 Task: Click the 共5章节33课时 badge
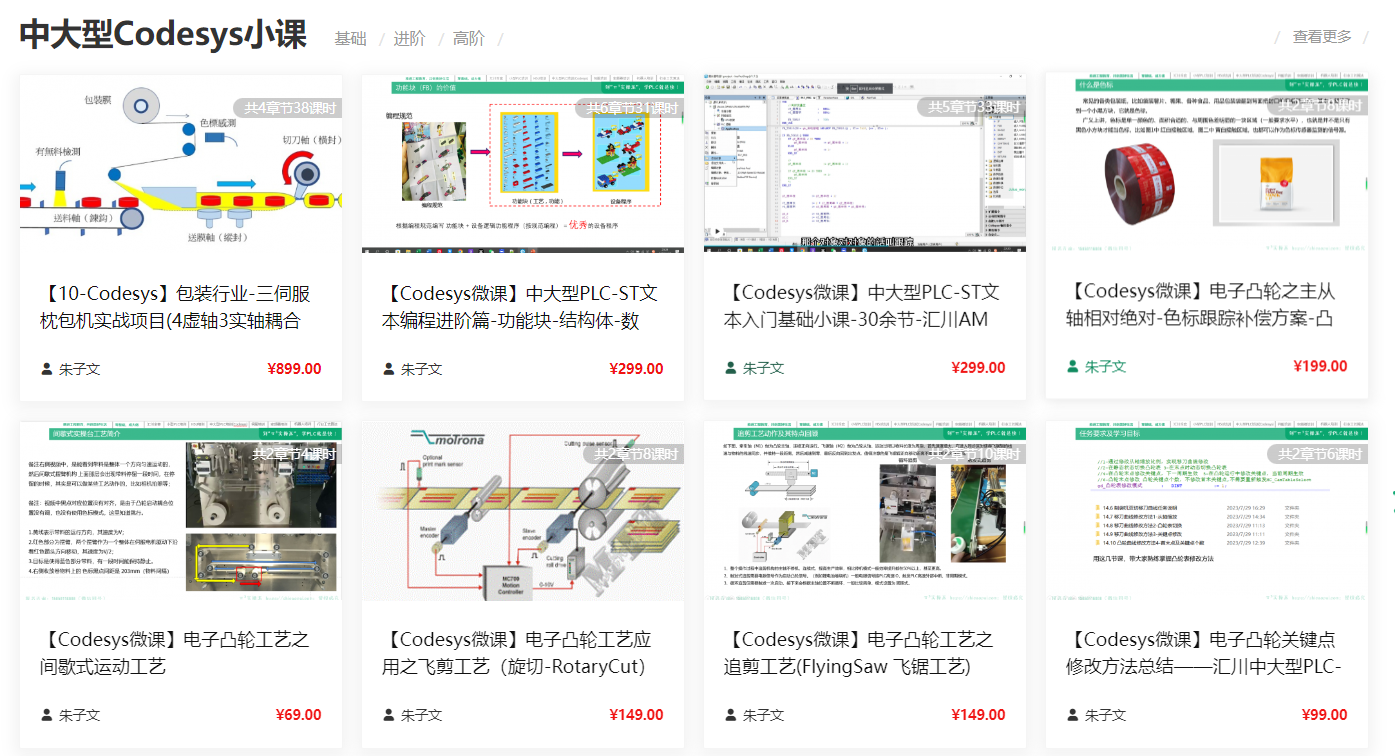972,107
